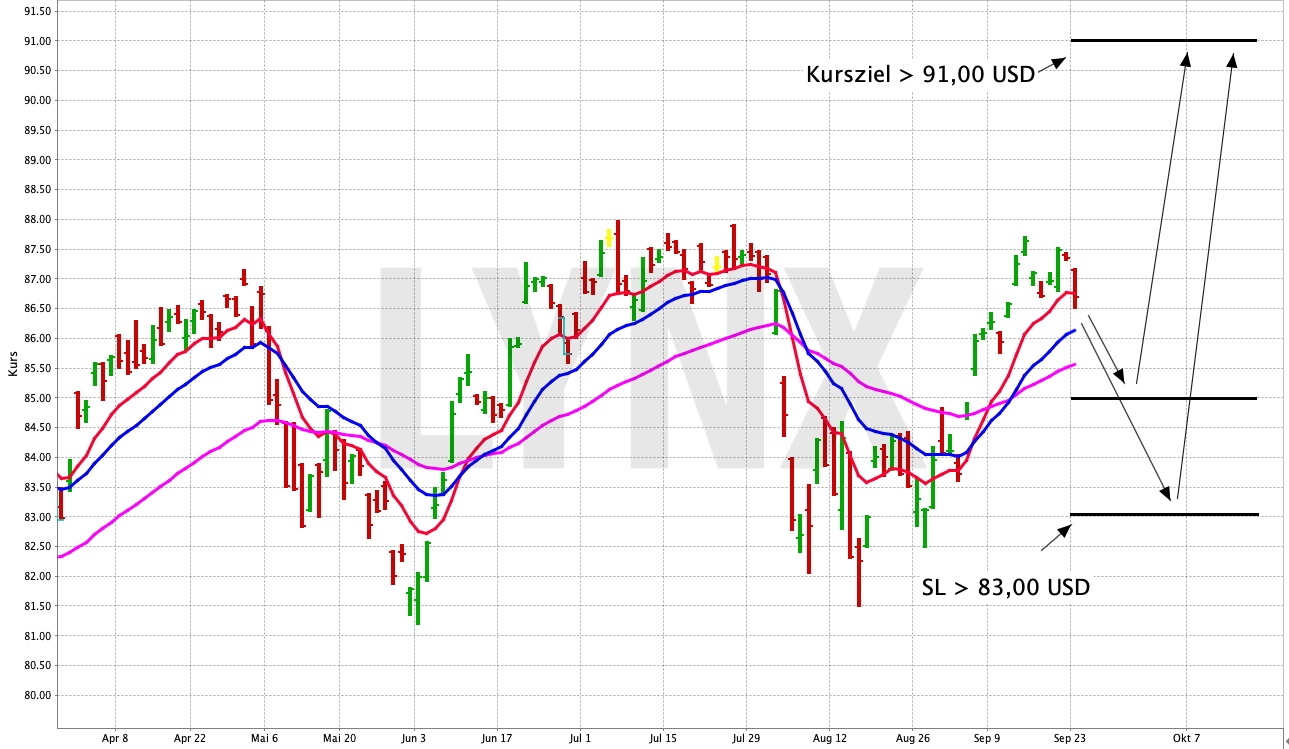
Task: Click the yellow candle near Jul 1
Action: 608,238
